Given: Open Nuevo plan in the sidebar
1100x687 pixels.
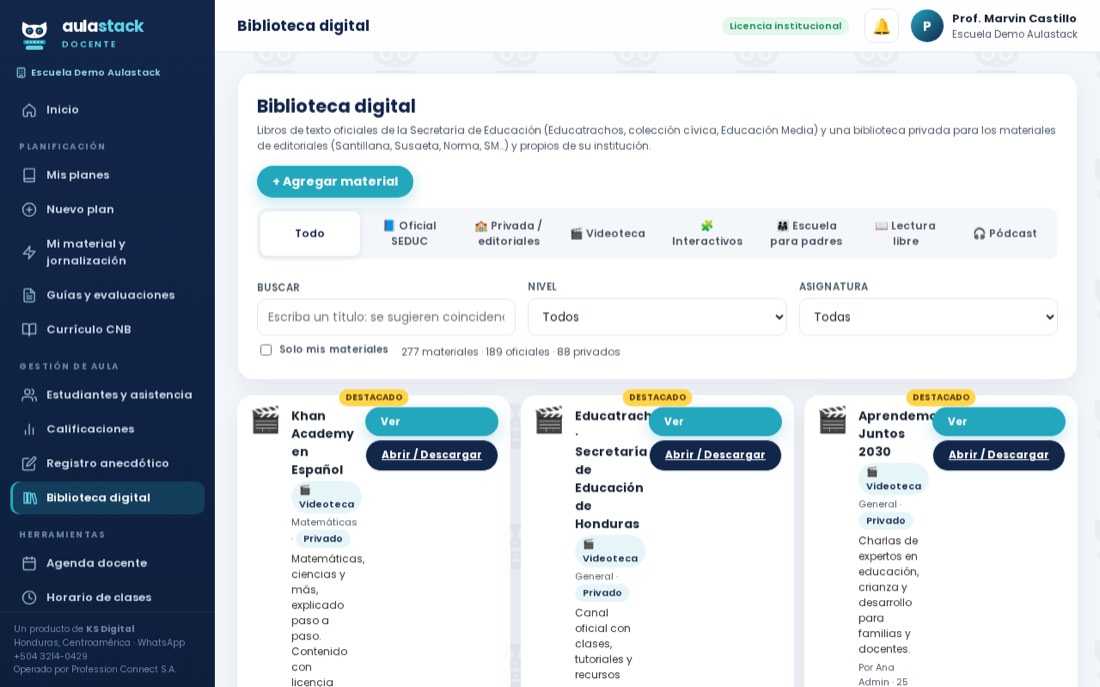Looking at the screenshot, I should (107, 210).
